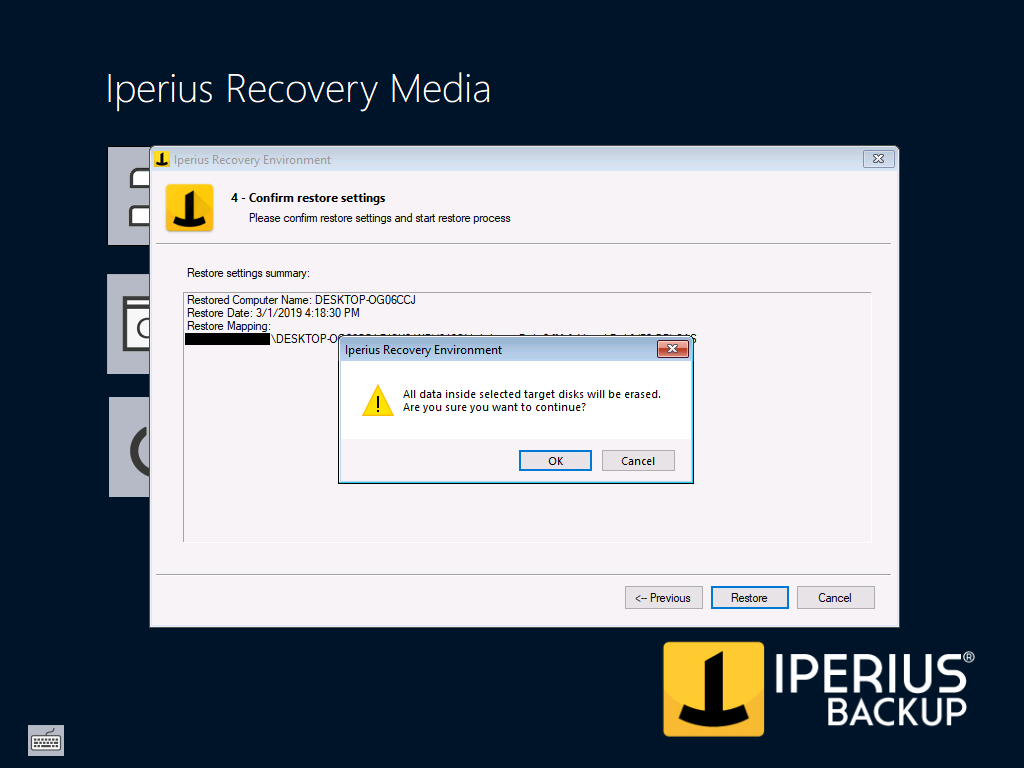Click the yellow warning triangle icon
This screenshot has width=1024, height=768.
[x=378, y=400]
